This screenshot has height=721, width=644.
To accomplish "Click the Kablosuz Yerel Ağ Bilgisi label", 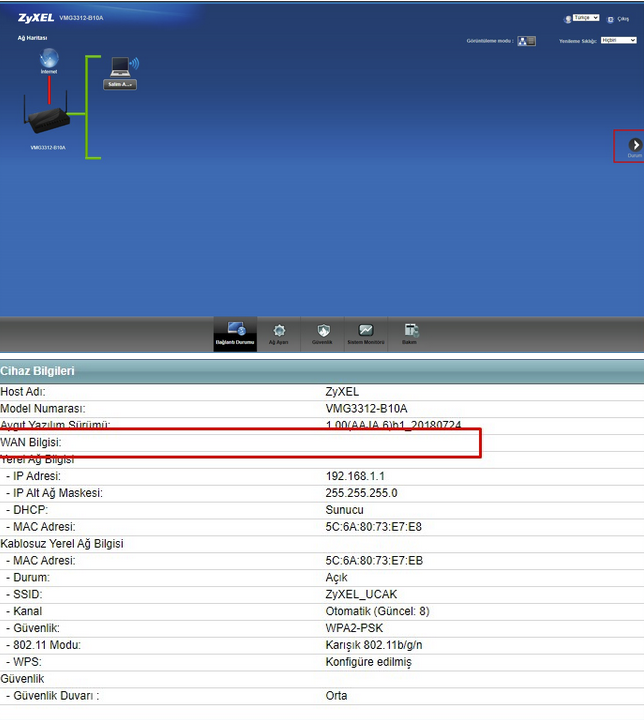I will click(x=62, y=544).
